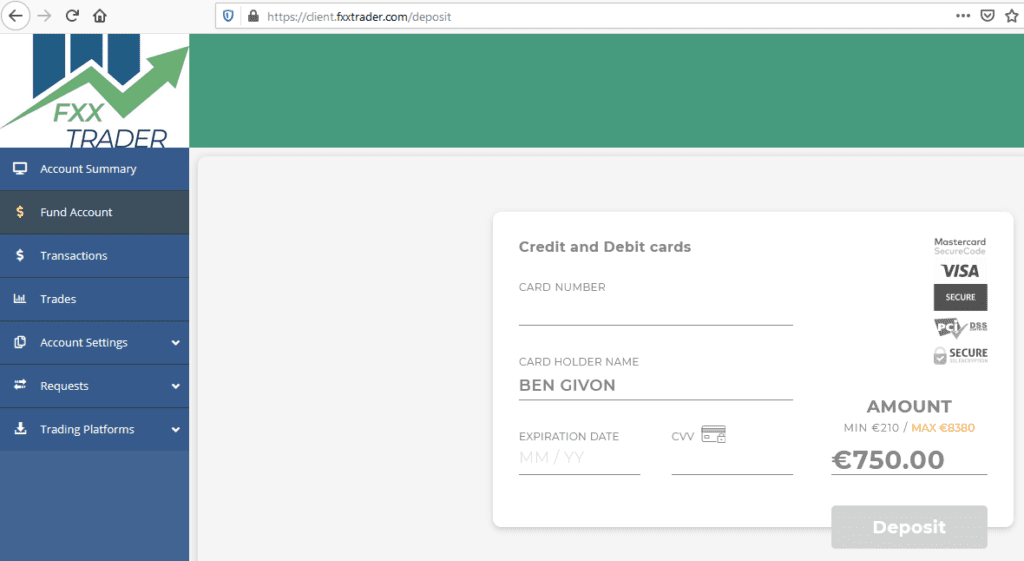Click the Card Holder Name field BEN GIVON
The height and width of the screenshot is (561, 1024).
click(x=656, y=385)
